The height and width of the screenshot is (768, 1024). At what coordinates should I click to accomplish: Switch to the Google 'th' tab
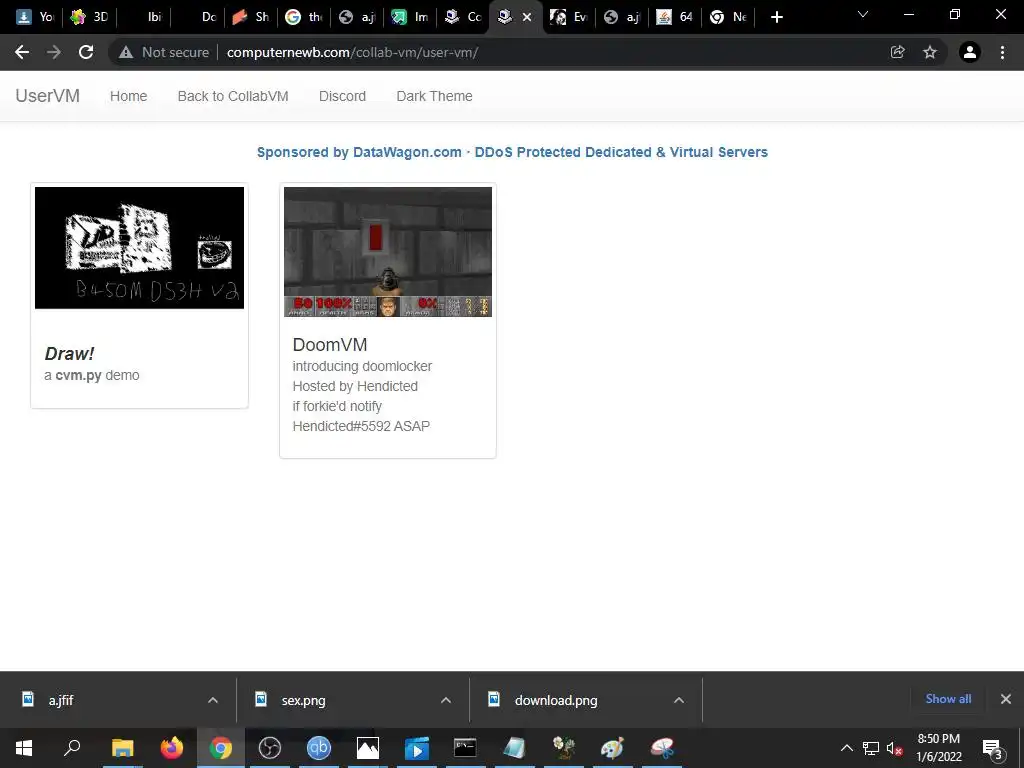pos(305,17)
